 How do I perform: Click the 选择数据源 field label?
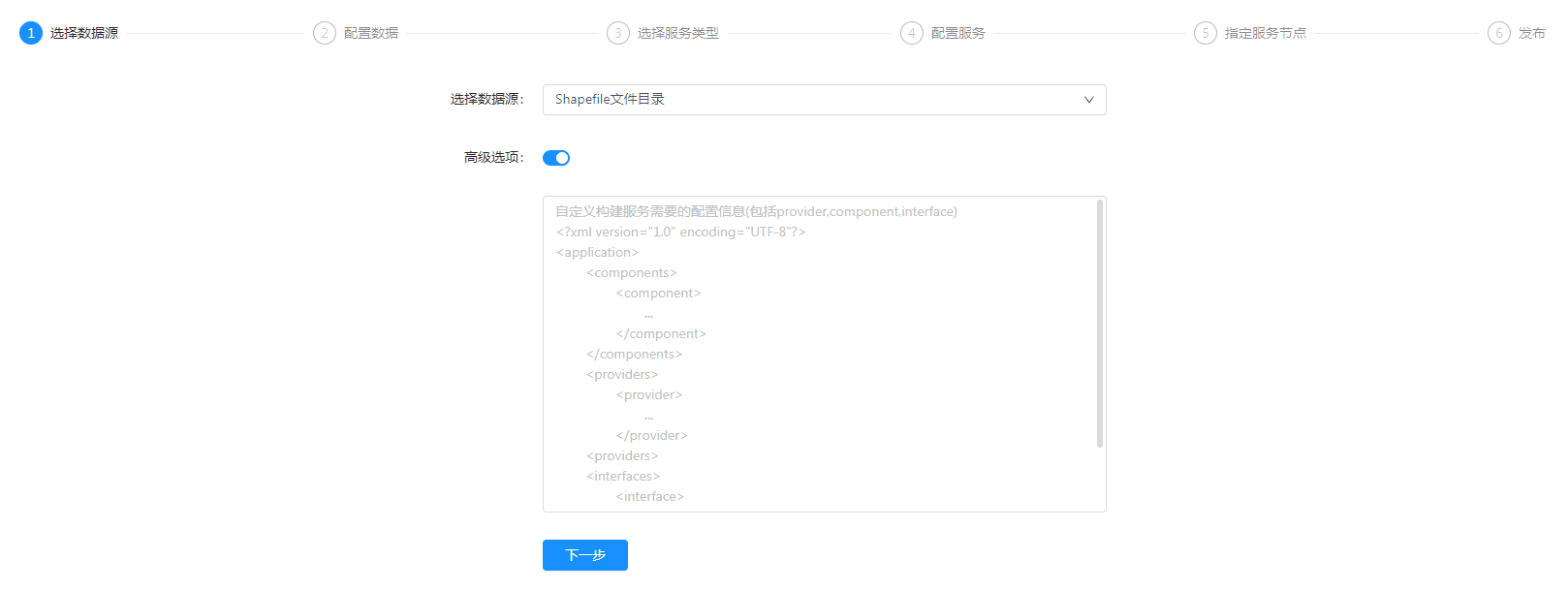click(x=486, y=100)
